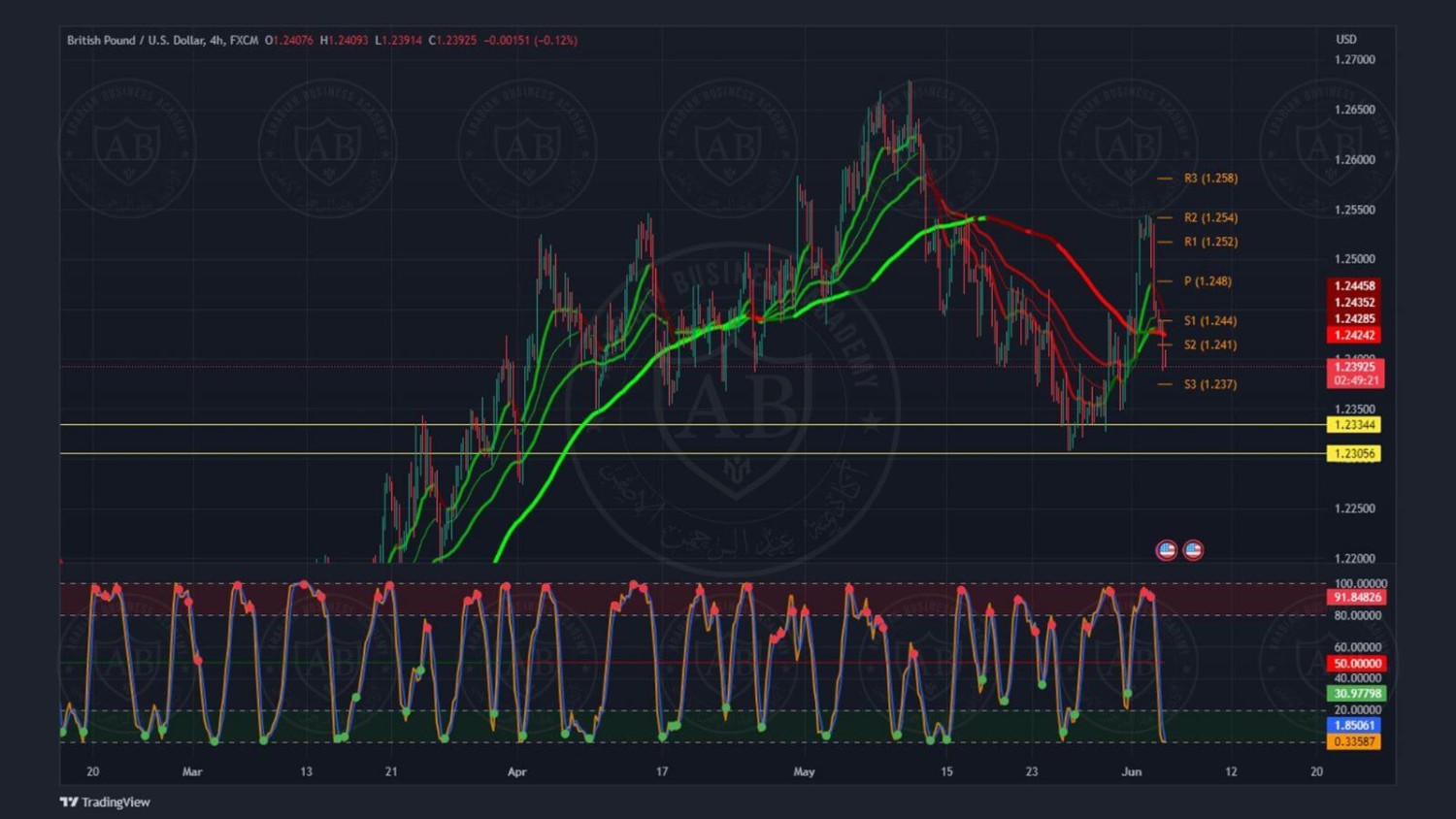This screenshot has width=1456, height=819.
Task: Click the Jun date on time axis
Action: (x=1131, y=771)
